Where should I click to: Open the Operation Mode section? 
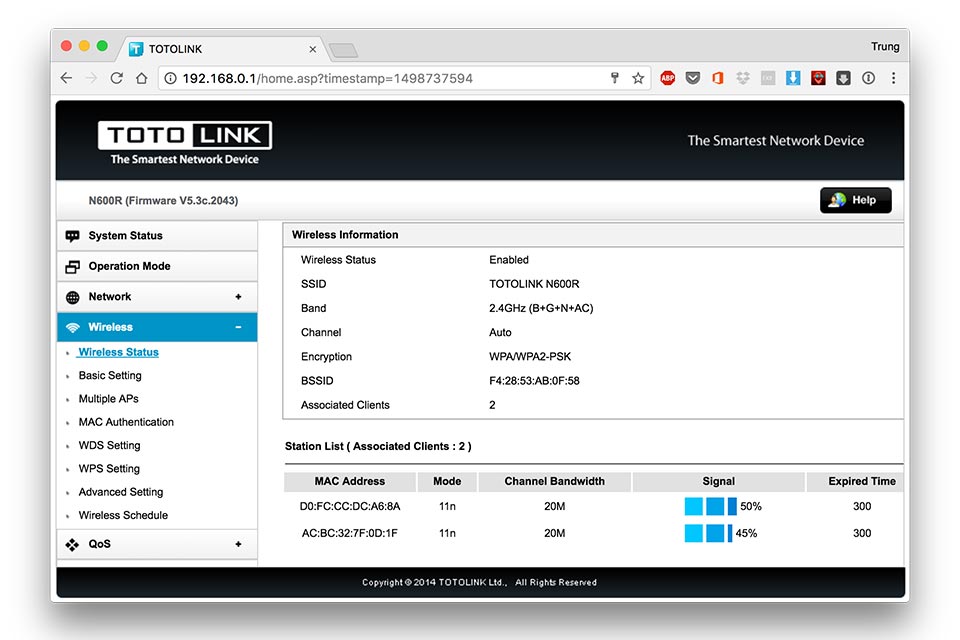[x=157, y=266]
